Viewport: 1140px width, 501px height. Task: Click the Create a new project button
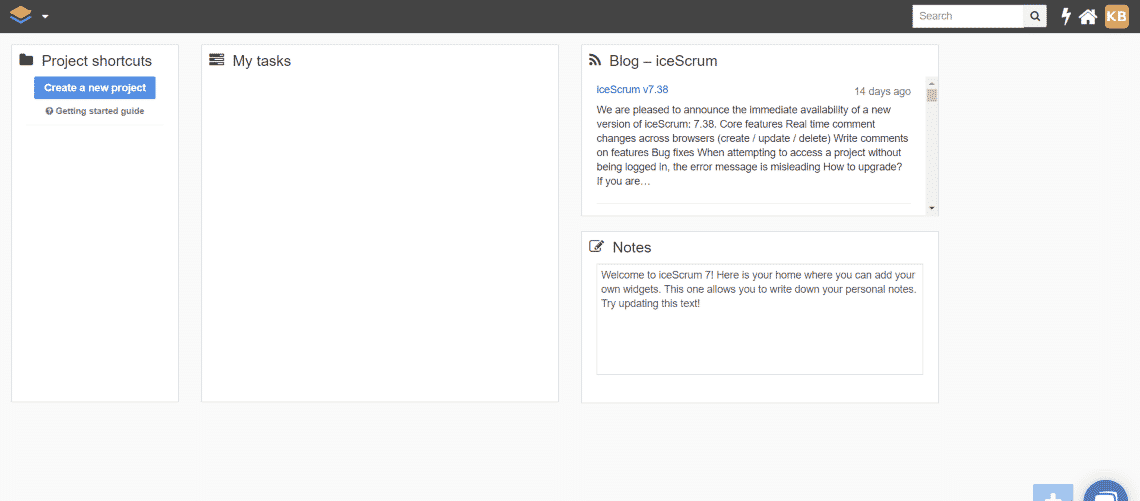click(x=95, y=87)
